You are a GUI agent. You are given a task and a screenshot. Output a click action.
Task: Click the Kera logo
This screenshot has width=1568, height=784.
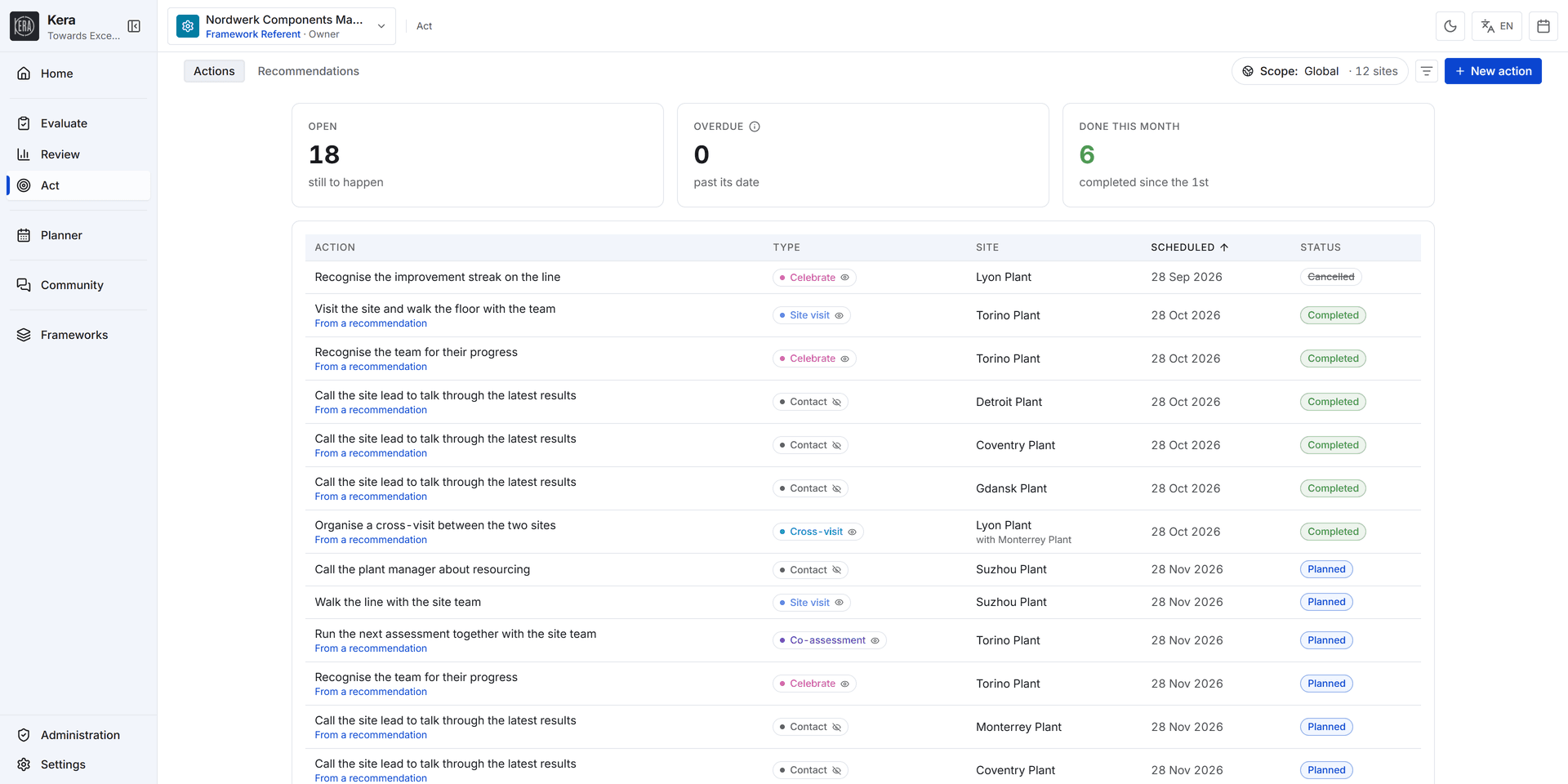(x=24, y=26)
